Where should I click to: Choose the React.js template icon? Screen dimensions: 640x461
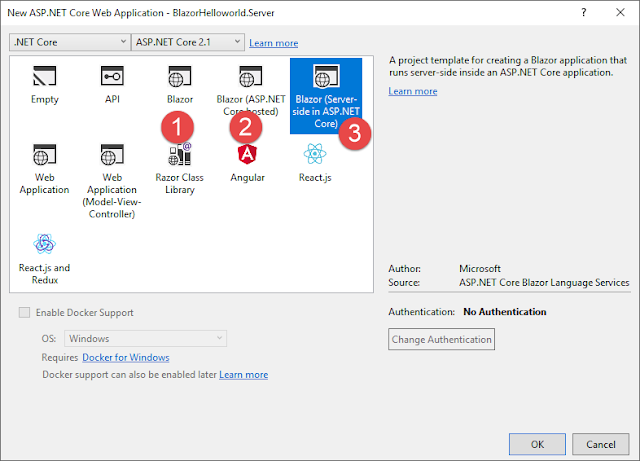tap(315, 154)
